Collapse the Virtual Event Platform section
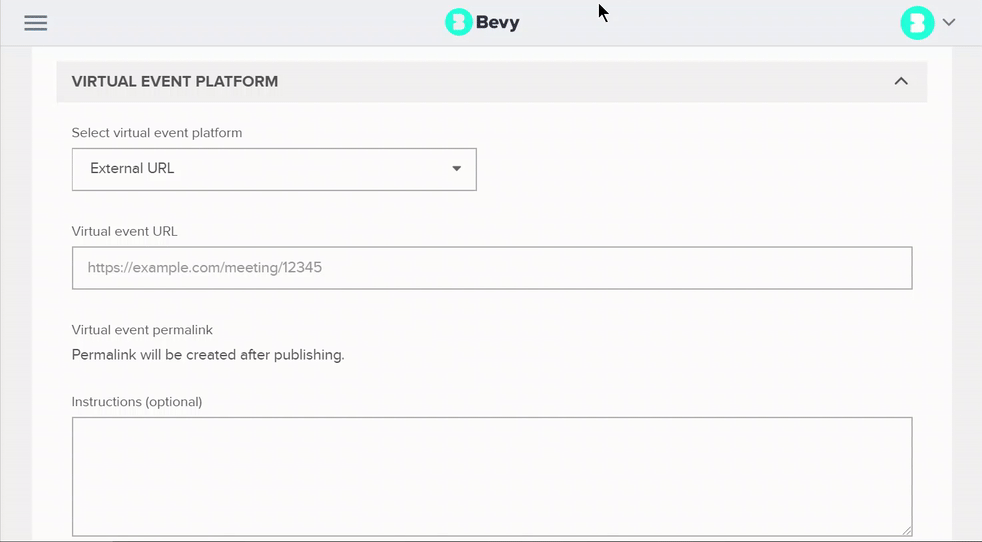The width and height of the screenshot is (982, 542). point(901,81)
